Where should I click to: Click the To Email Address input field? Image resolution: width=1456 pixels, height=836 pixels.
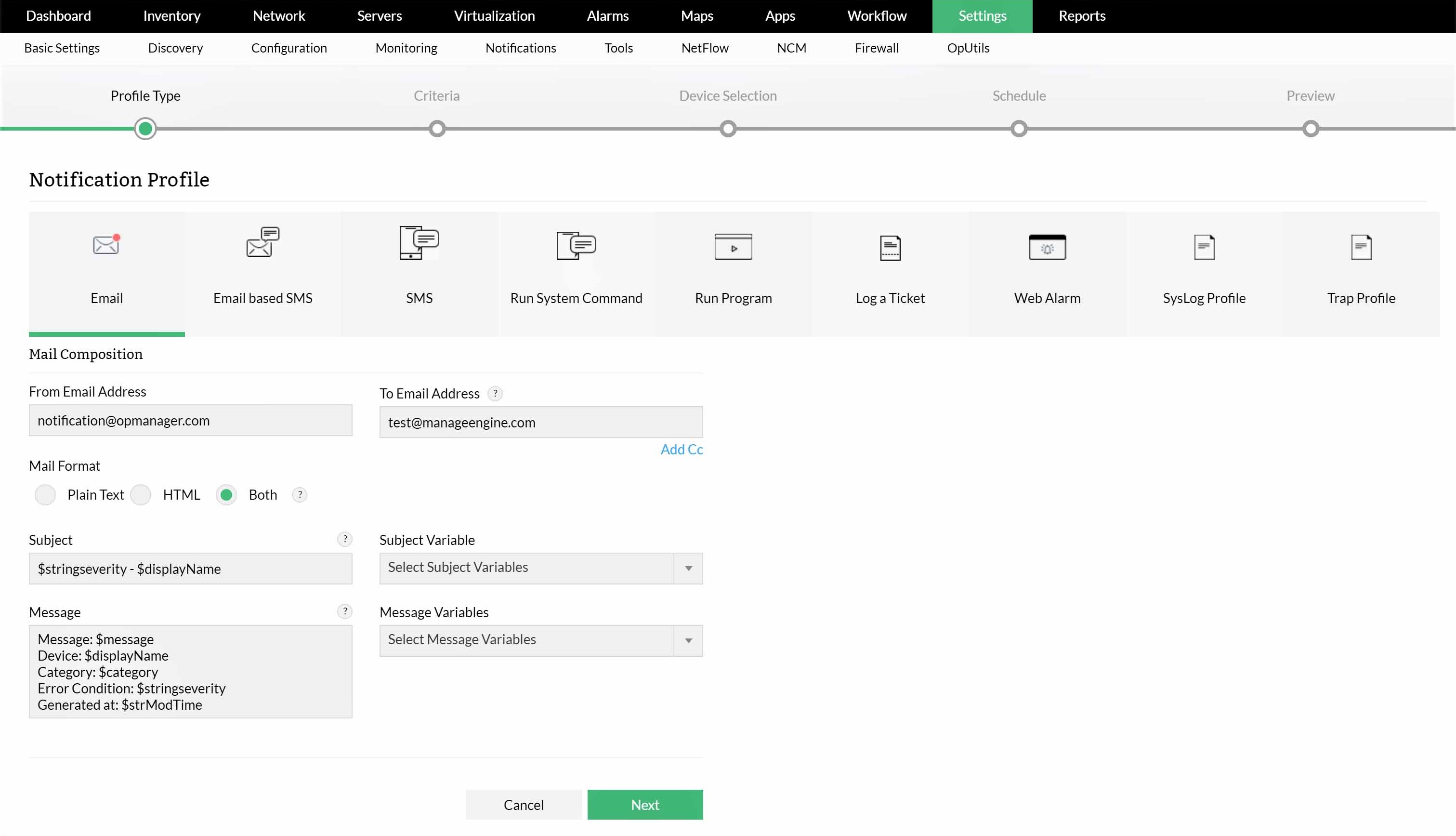coord(541,421)
